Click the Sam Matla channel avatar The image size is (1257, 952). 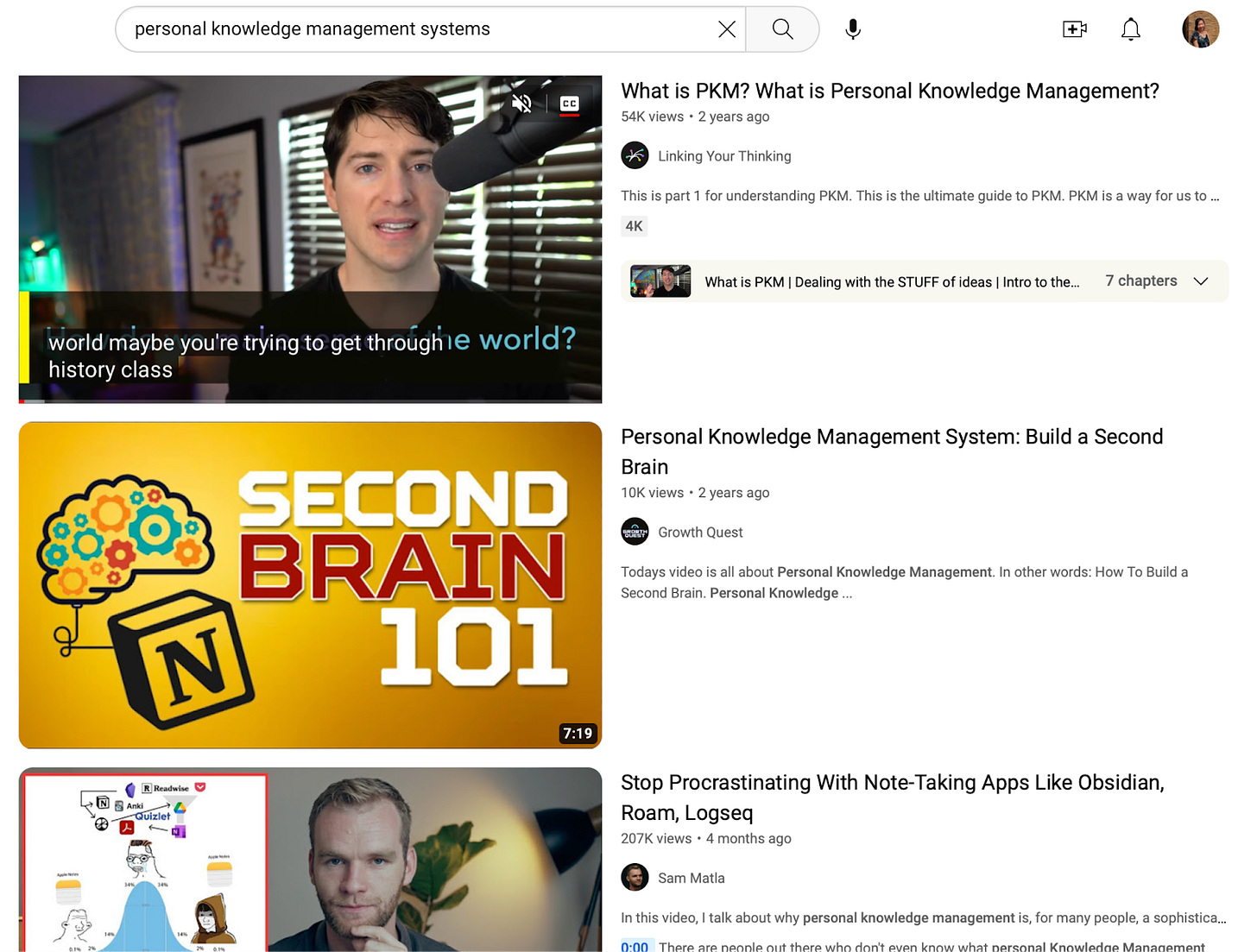pos(635,877)
